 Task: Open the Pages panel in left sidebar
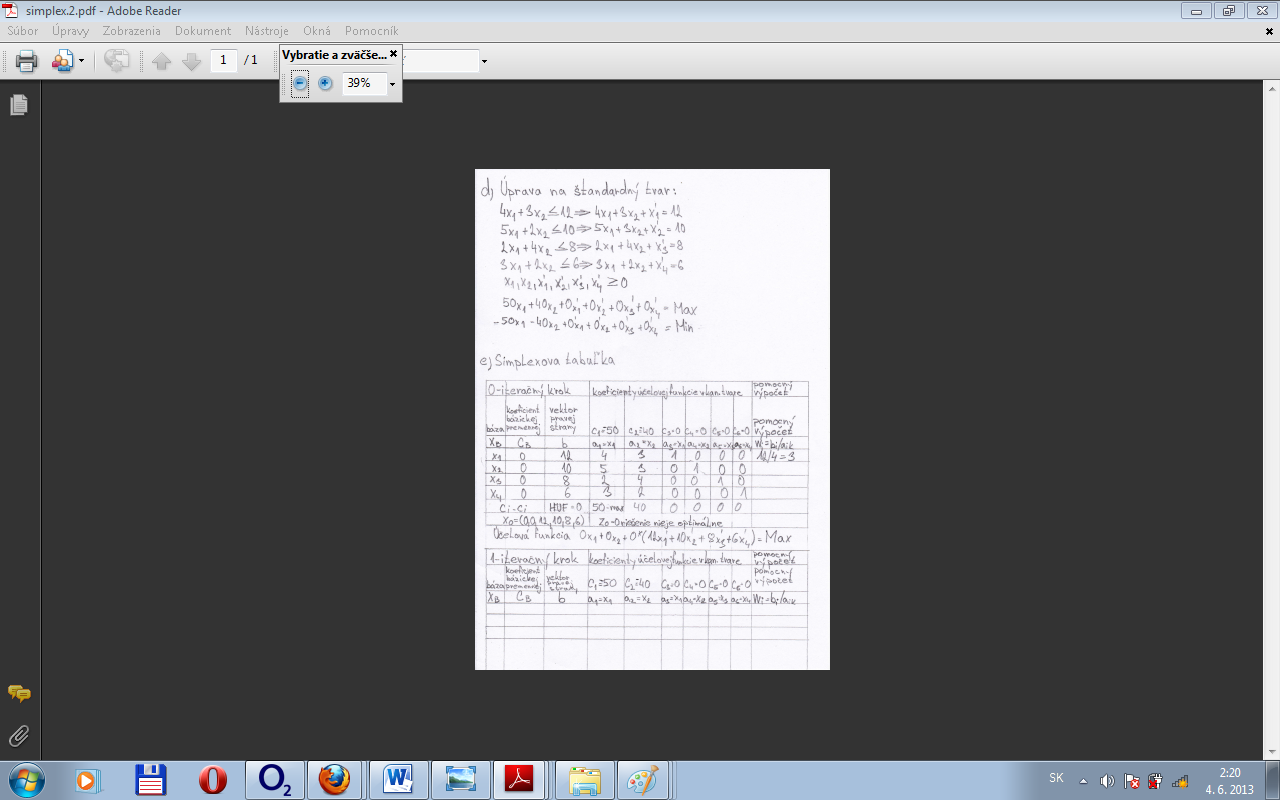19,105
